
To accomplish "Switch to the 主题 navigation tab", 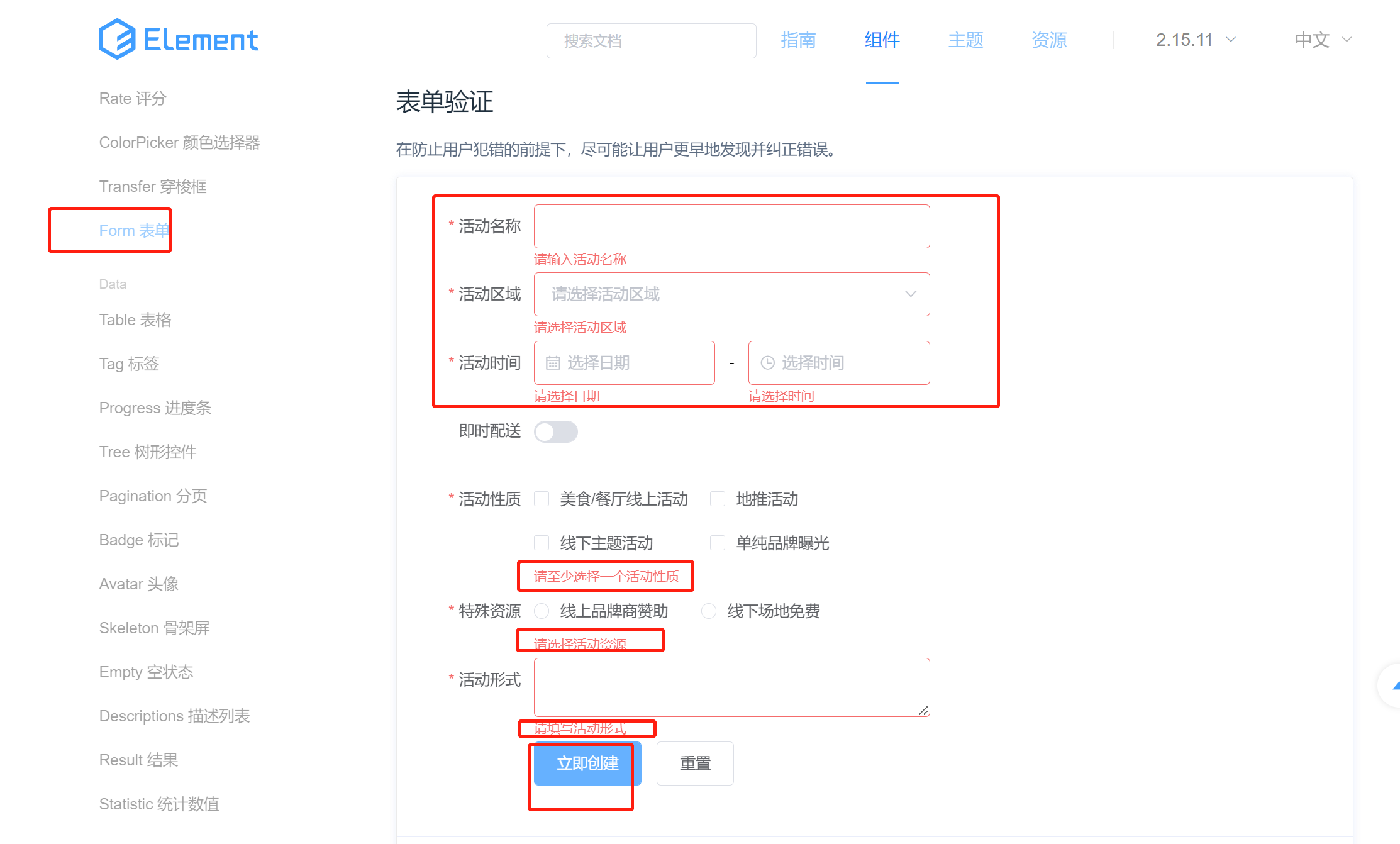I will tap(965, 40).
